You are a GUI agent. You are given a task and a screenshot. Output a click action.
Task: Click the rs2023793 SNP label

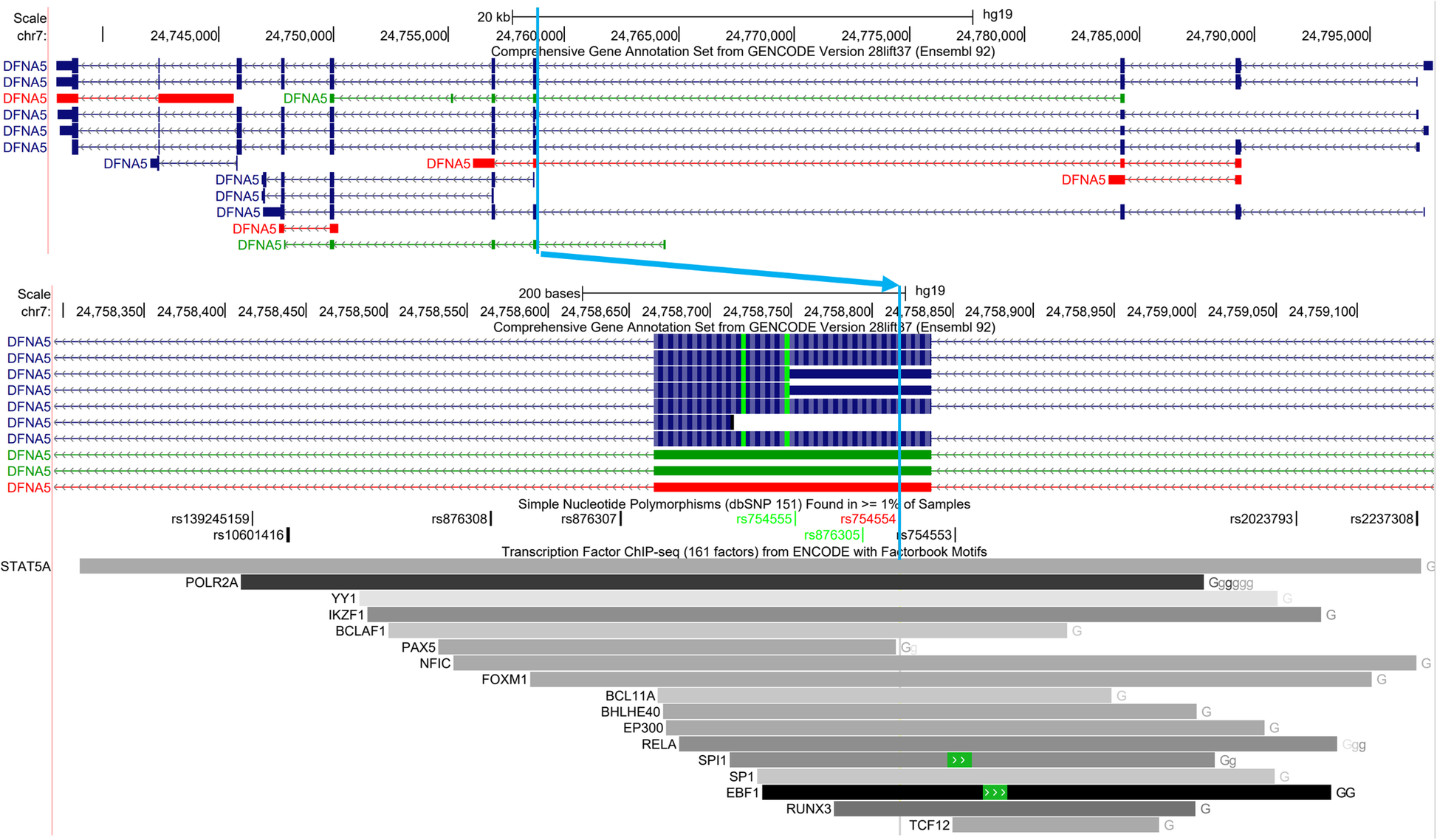pyautogui.click(x=1261, y=519)
